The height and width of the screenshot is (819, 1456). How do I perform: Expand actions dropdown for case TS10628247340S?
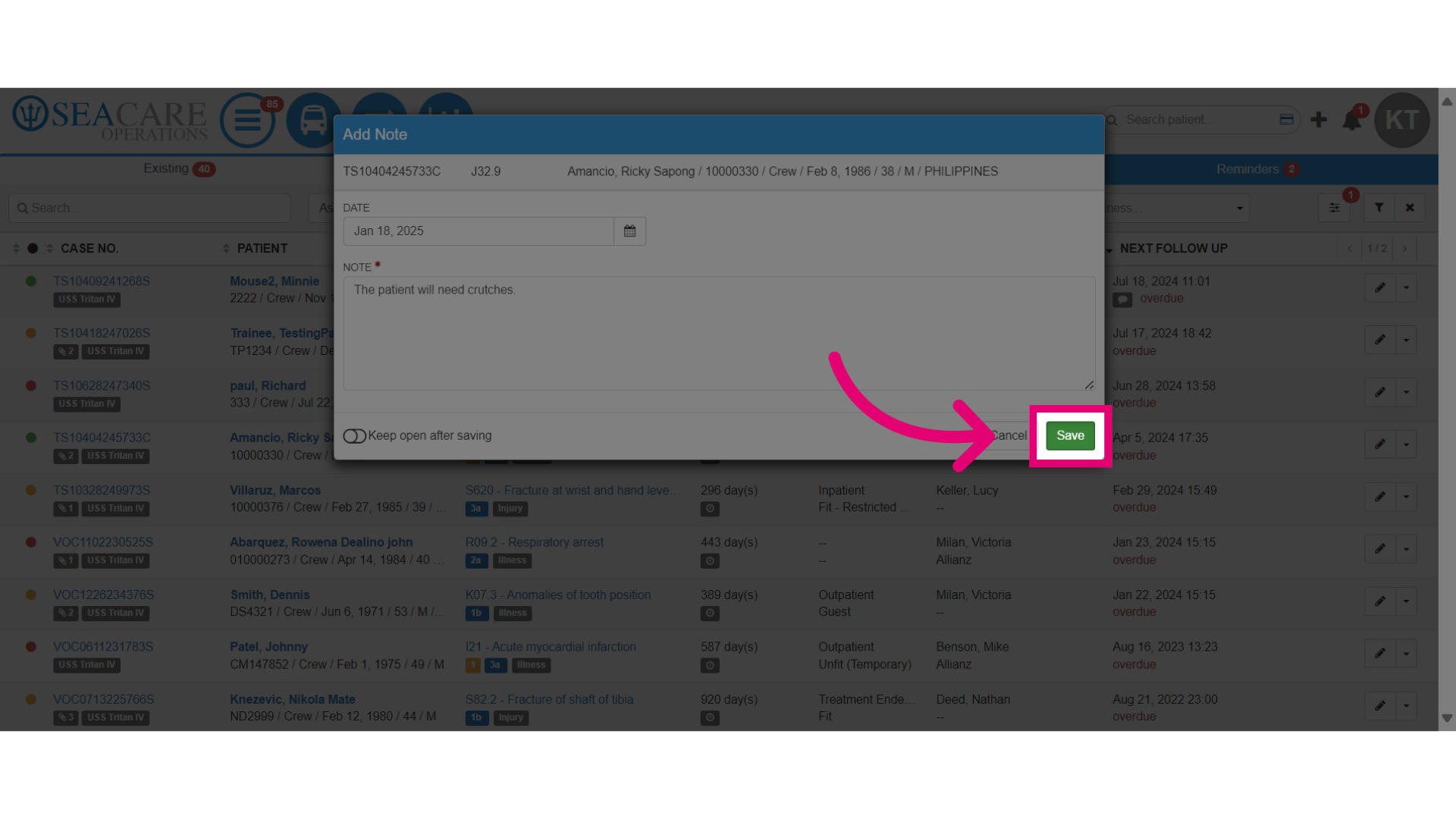(x=1406, y=393)
